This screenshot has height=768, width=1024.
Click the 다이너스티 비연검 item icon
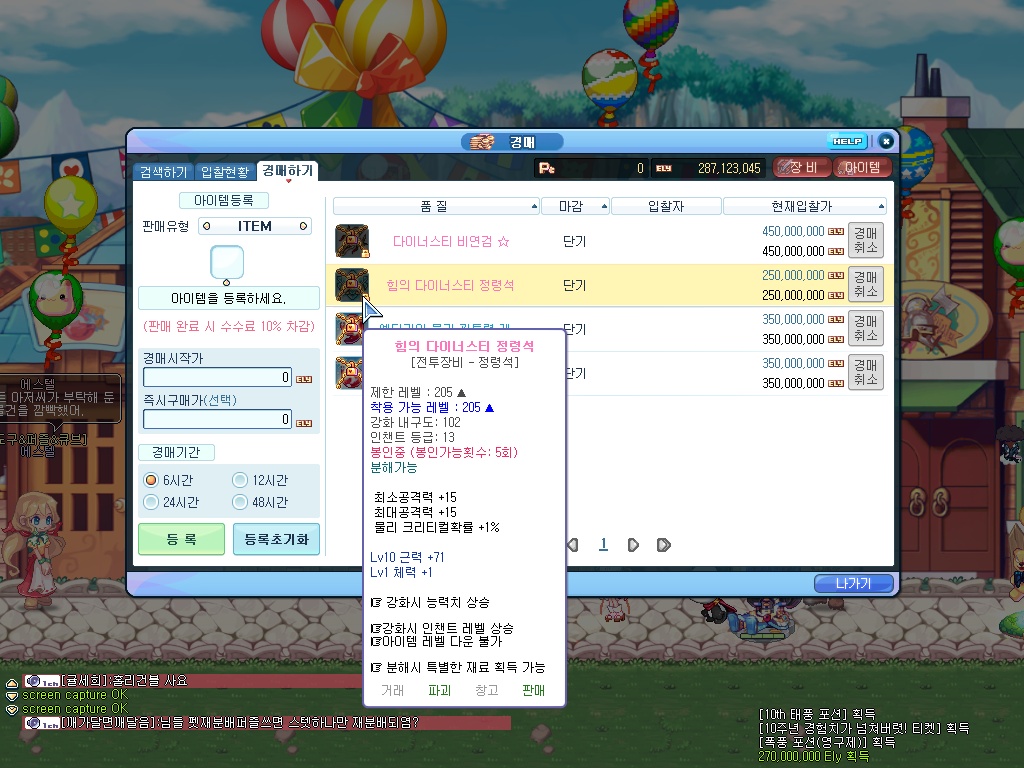(x=352, y=242)
